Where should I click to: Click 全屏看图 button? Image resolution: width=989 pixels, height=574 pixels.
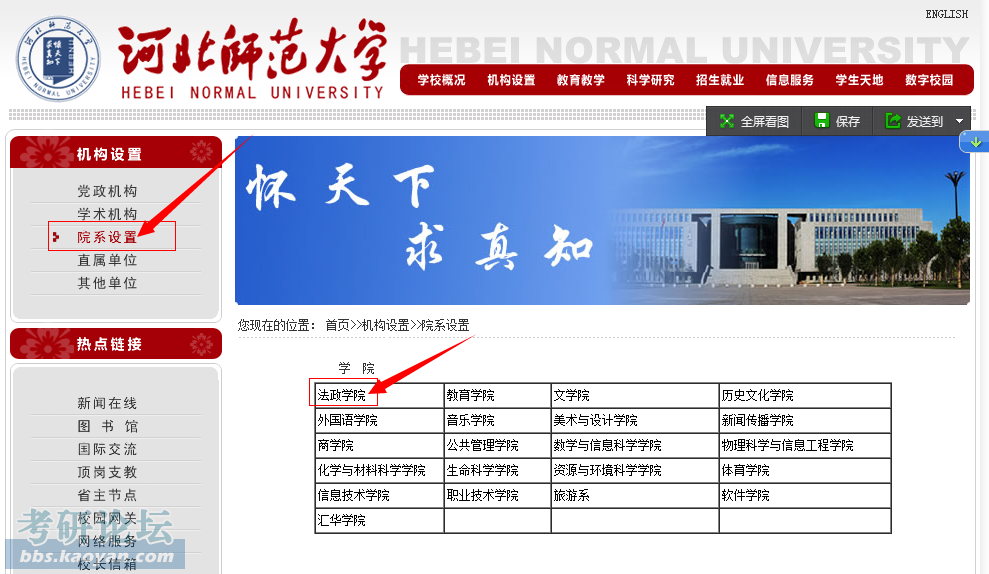pos(754,121)
